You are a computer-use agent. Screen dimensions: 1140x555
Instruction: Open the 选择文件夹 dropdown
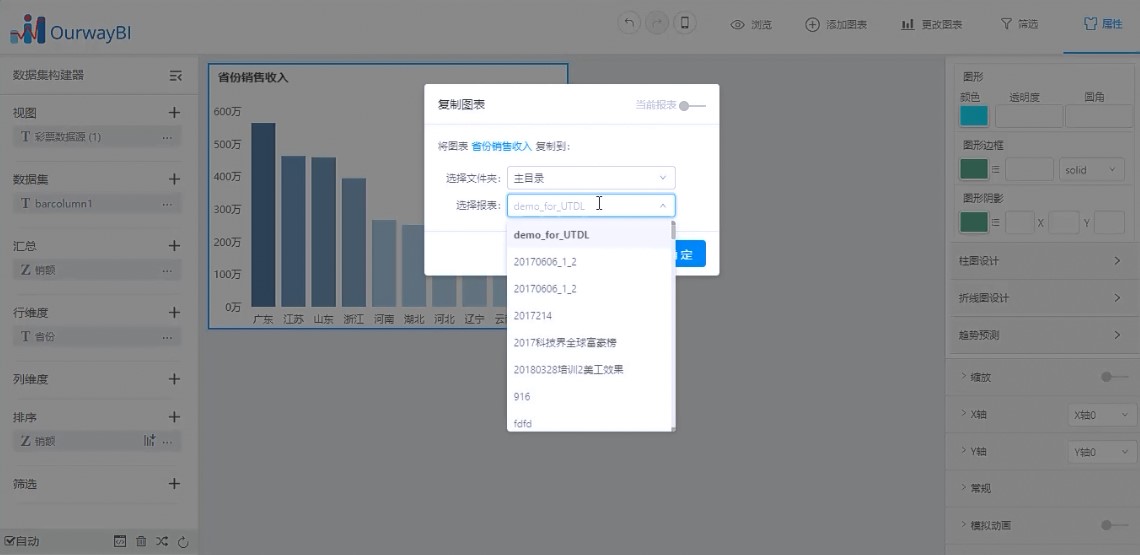tap(590, 178)
